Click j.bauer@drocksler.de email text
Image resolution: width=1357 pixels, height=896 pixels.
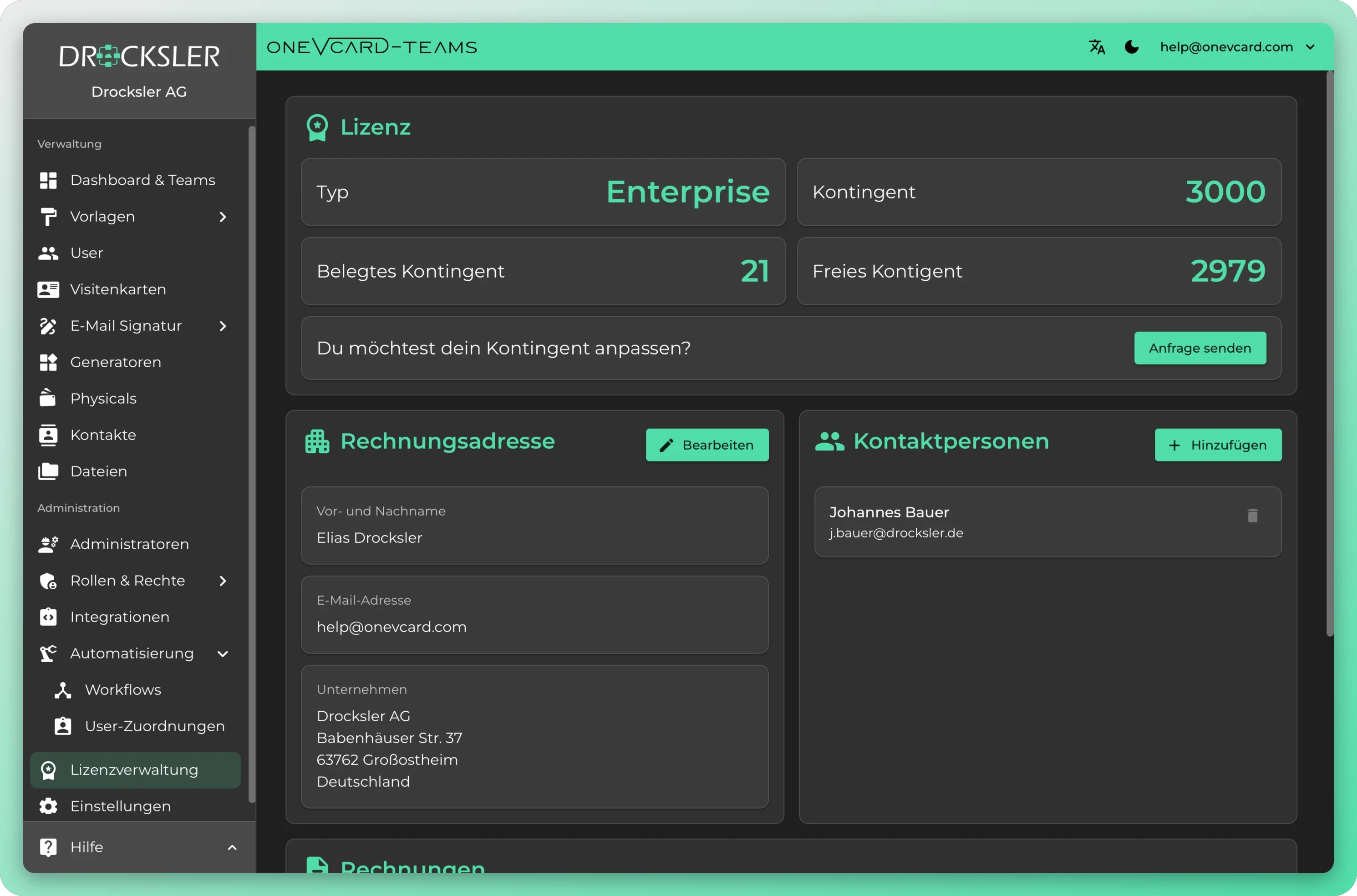coord(896,533)
